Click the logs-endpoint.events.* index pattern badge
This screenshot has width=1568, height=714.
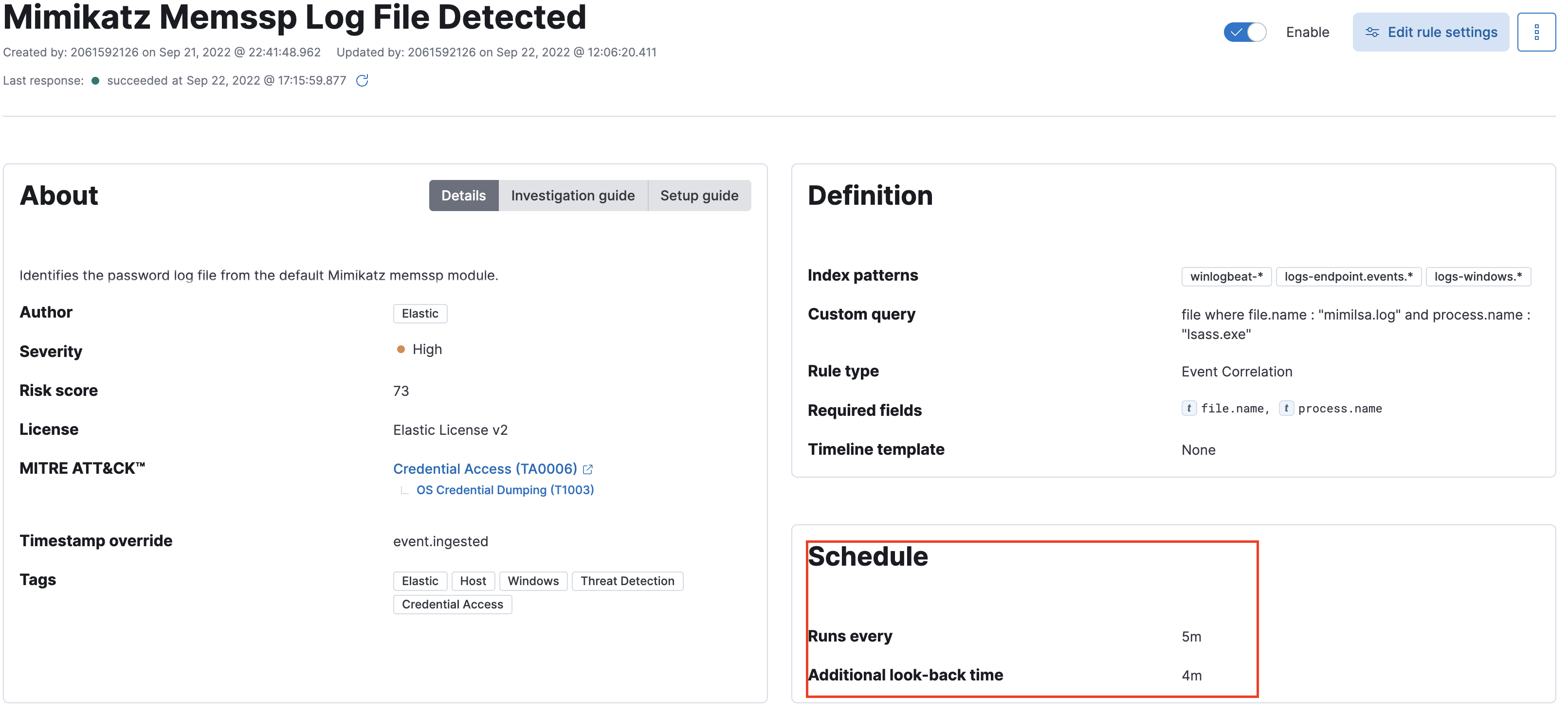(x=1348, y=277)
